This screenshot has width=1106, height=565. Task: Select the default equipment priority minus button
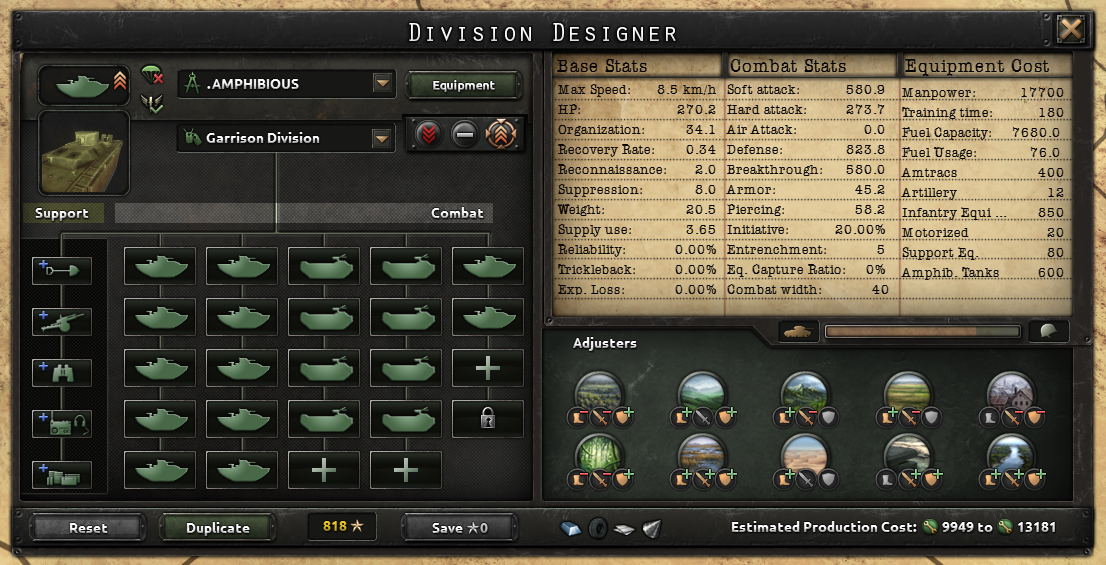click(463, 134)
